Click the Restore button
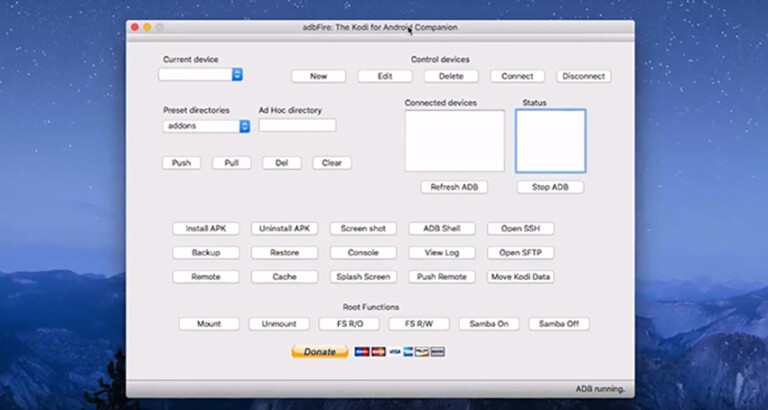 coord(285,253)
